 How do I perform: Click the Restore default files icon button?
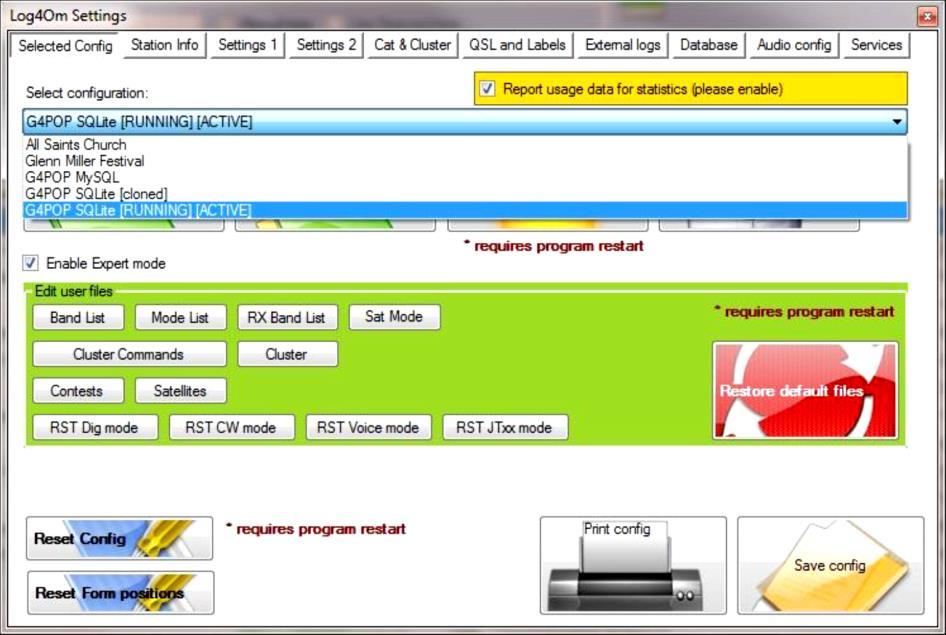pyautogui.click(x=805, y=390)
